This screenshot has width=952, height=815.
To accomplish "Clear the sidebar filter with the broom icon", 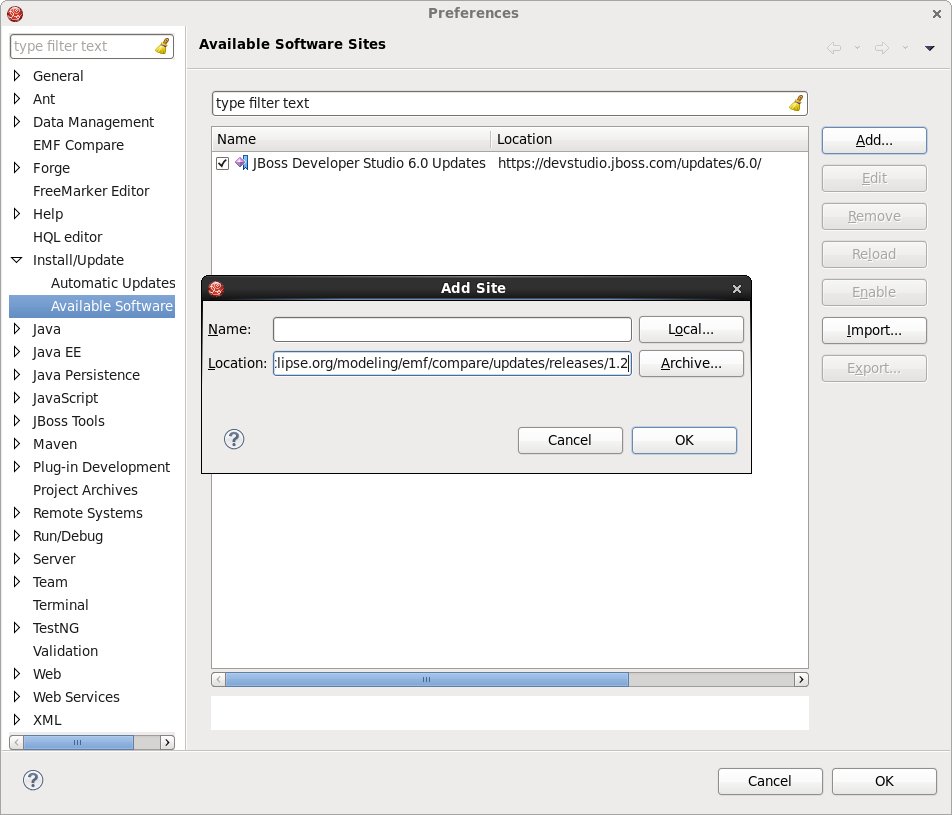I will pyautogui.click(x=162, y=46).
